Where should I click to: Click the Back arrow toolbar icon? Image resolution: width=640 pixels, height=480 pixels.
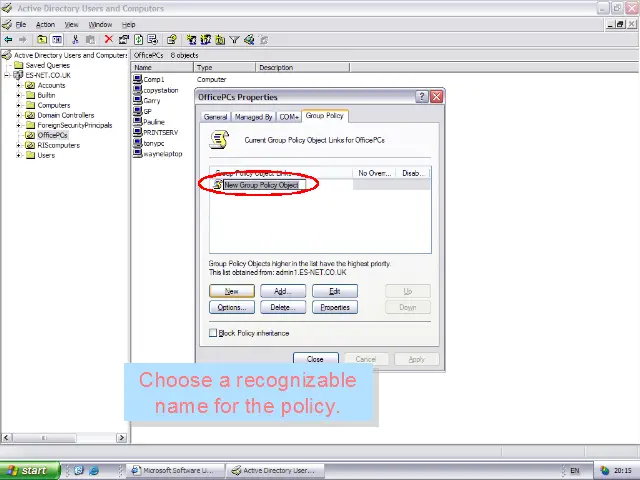pos(8,40)
